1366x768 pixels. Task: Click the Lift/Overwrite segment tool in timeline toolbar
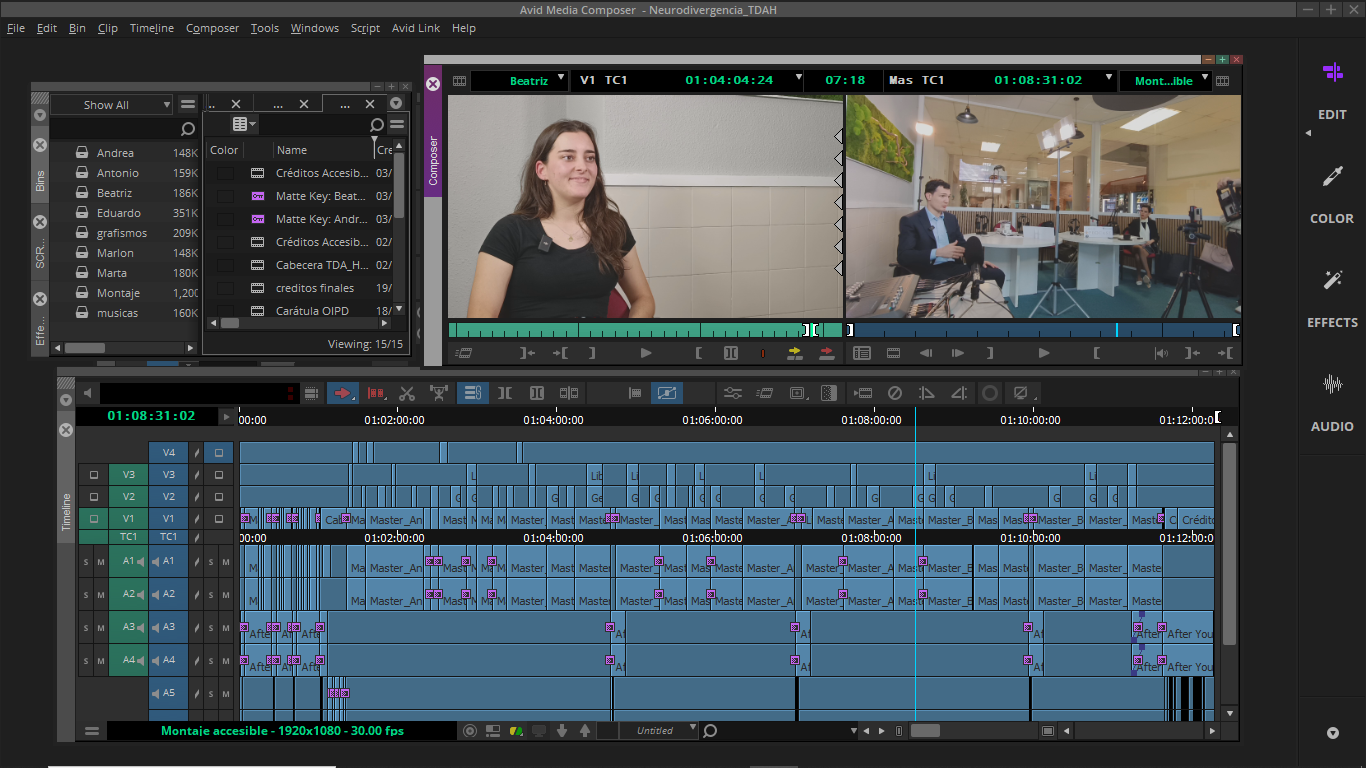pyautogui.click(x=375, y=393)
